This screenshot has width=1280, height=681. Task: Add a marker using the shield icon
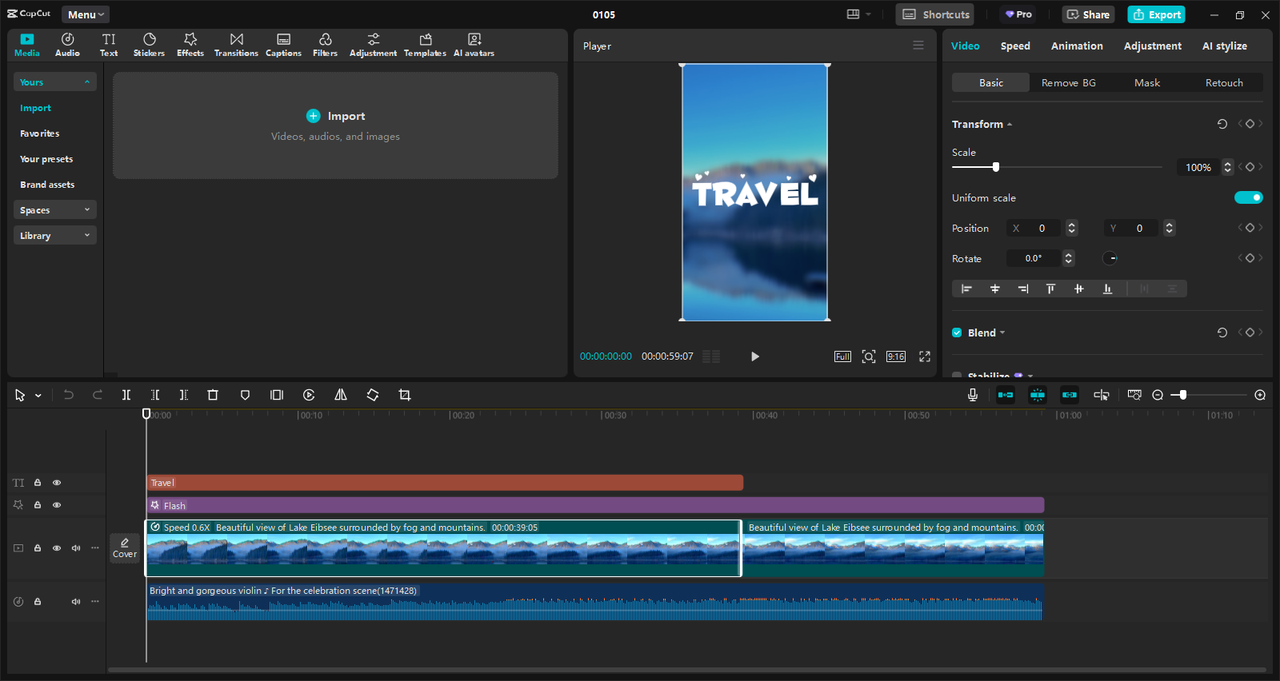coord(245,395)
